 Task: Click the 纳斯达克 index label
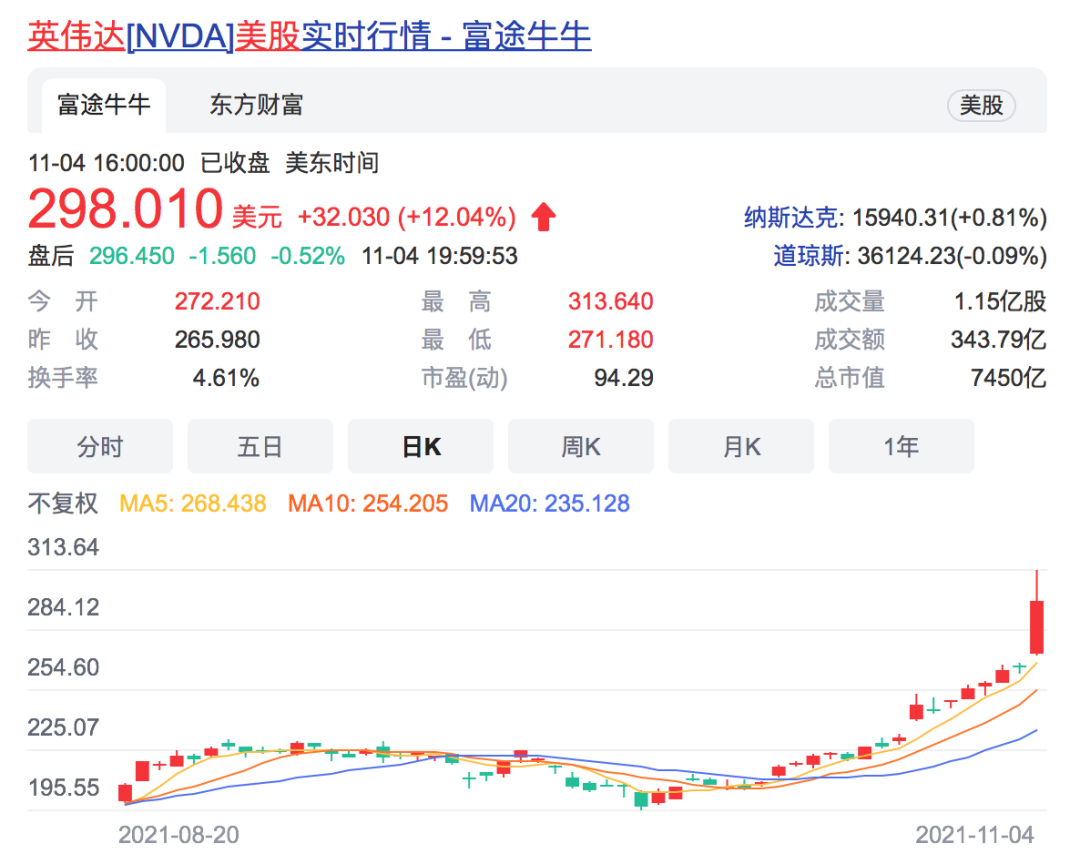pyautogui.click(x=791, y=218)
